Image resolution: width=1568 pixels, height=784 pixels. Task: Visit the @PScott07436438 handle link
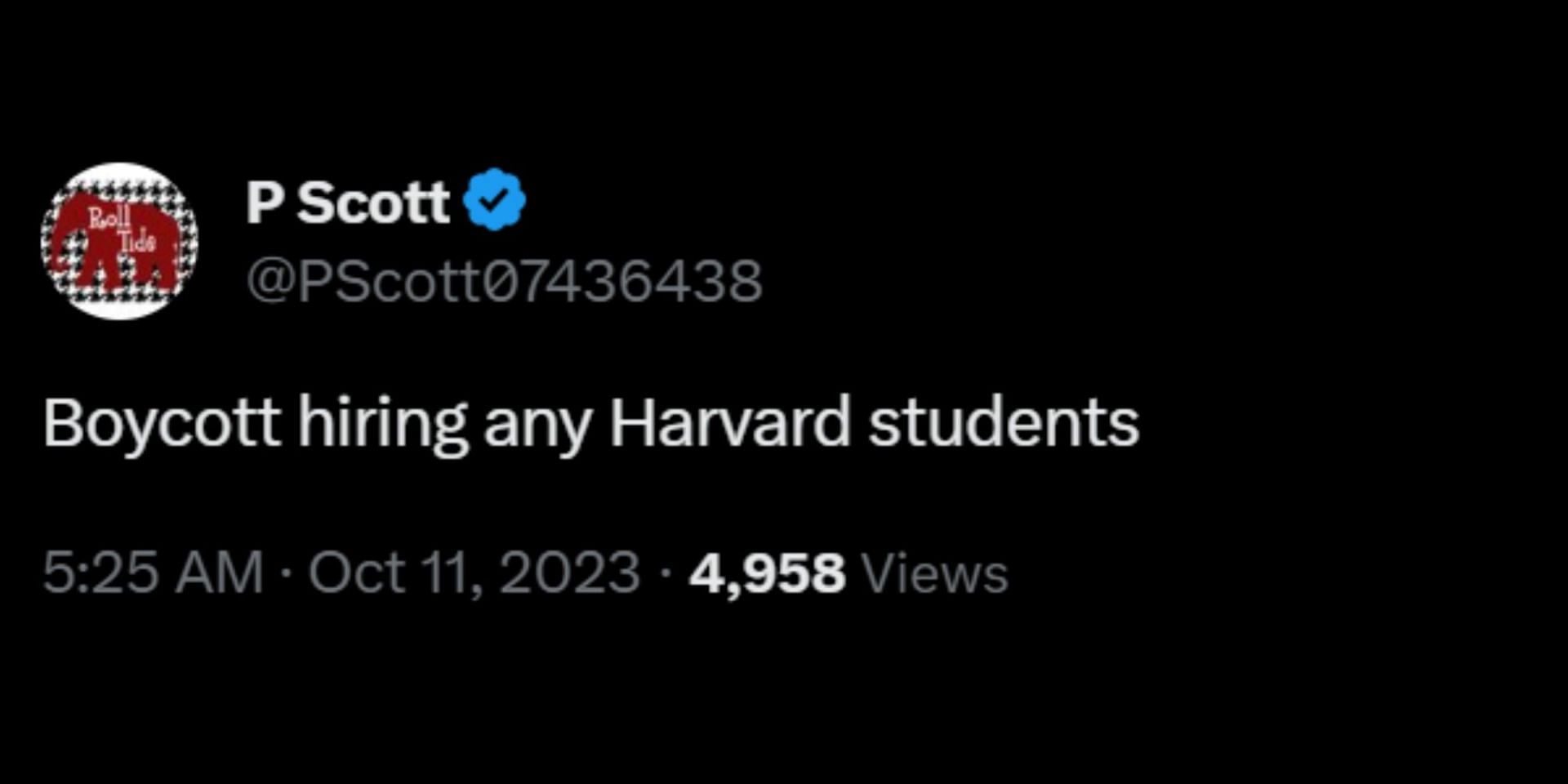tap(505, 281)
